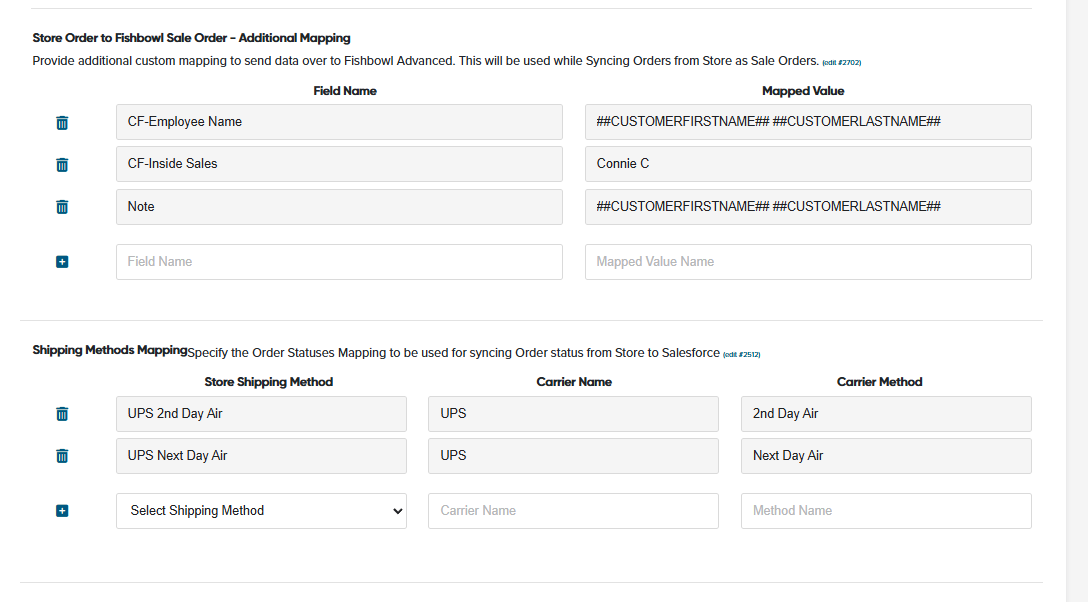Viewport: 1088px width, 602px height.
Task: Select the Note field name box
Action: 339,207
